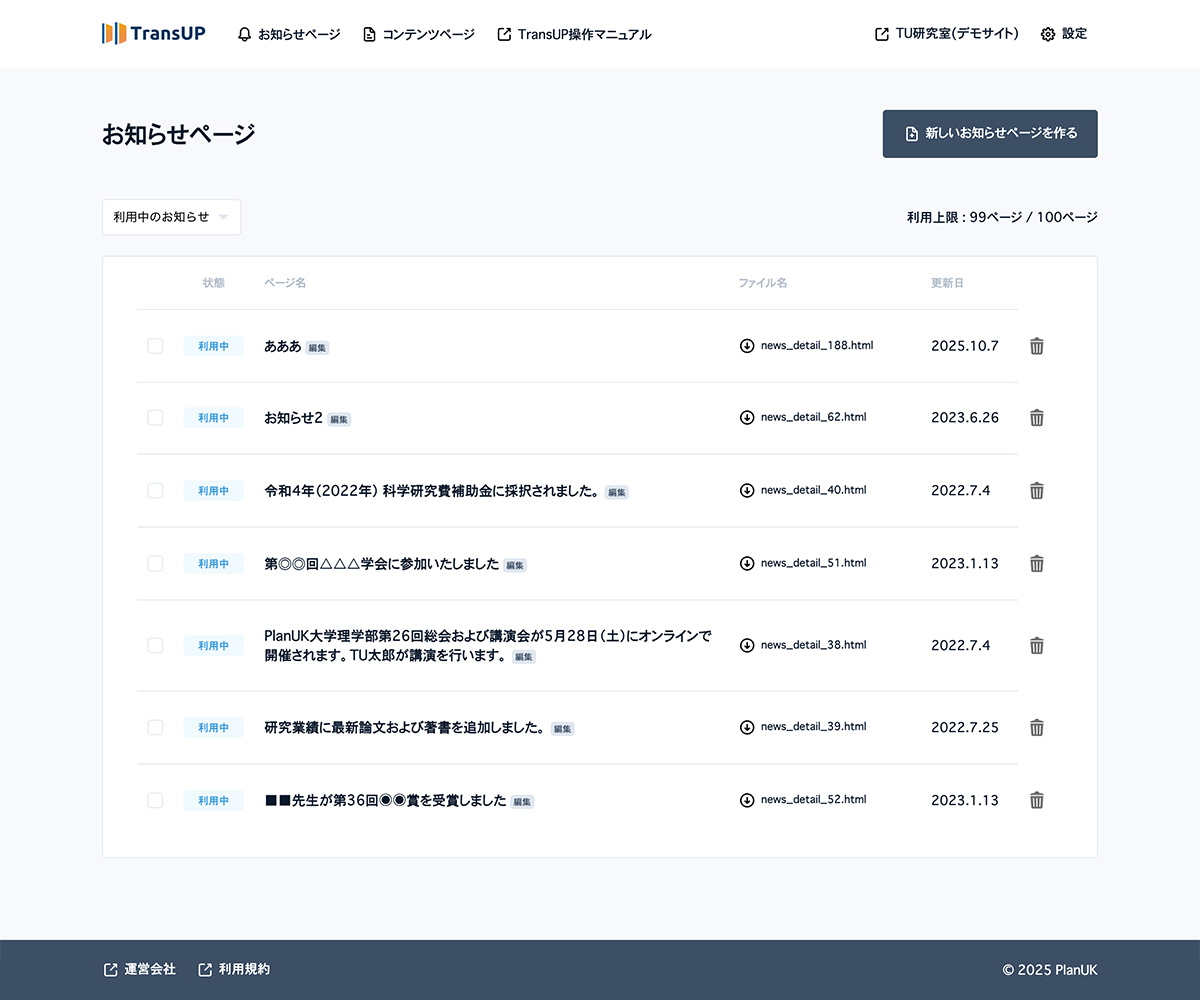This screenshot has width=1200, height=1000.
Task: Click download icon beside news_detail_51.html
Action: 747,563
